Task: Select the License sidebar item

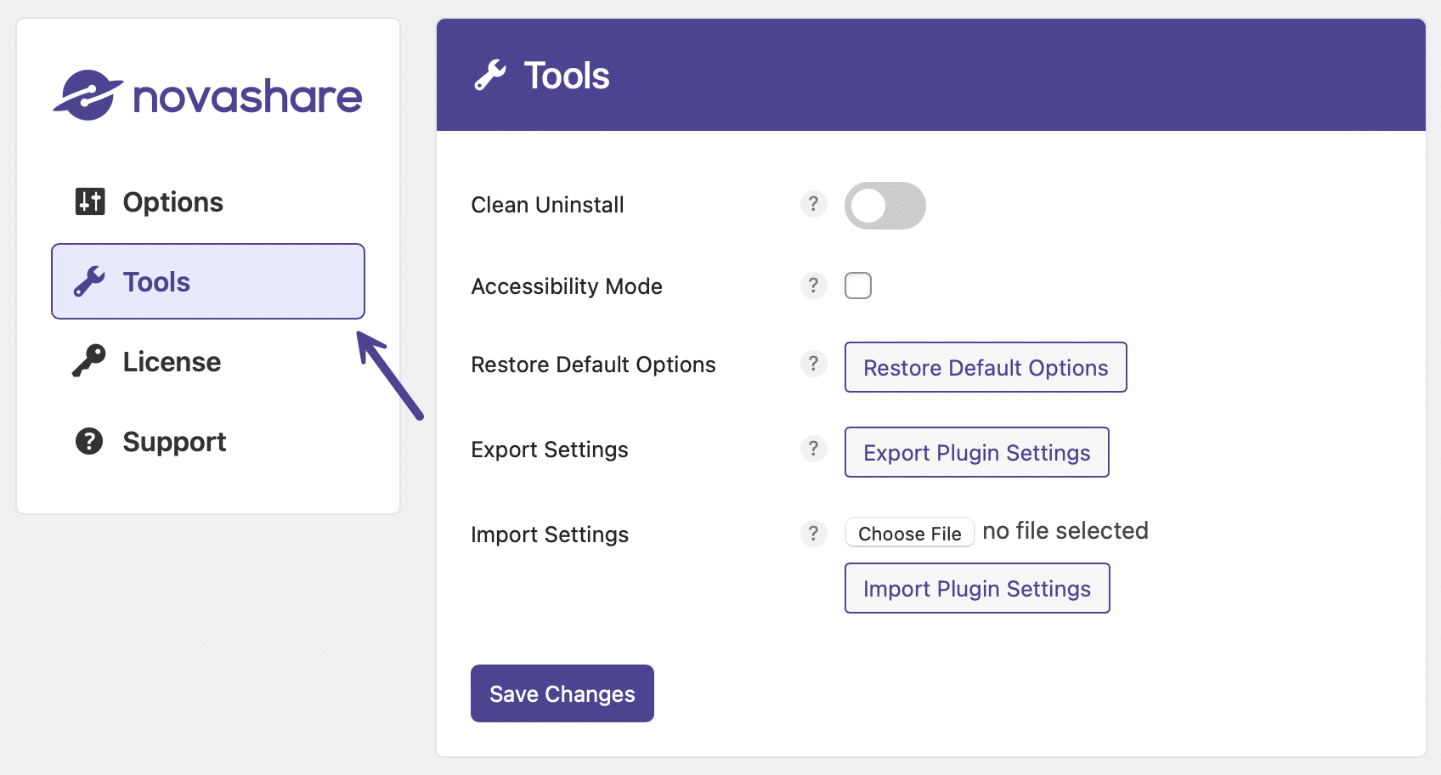Action: tap(171, 361)
